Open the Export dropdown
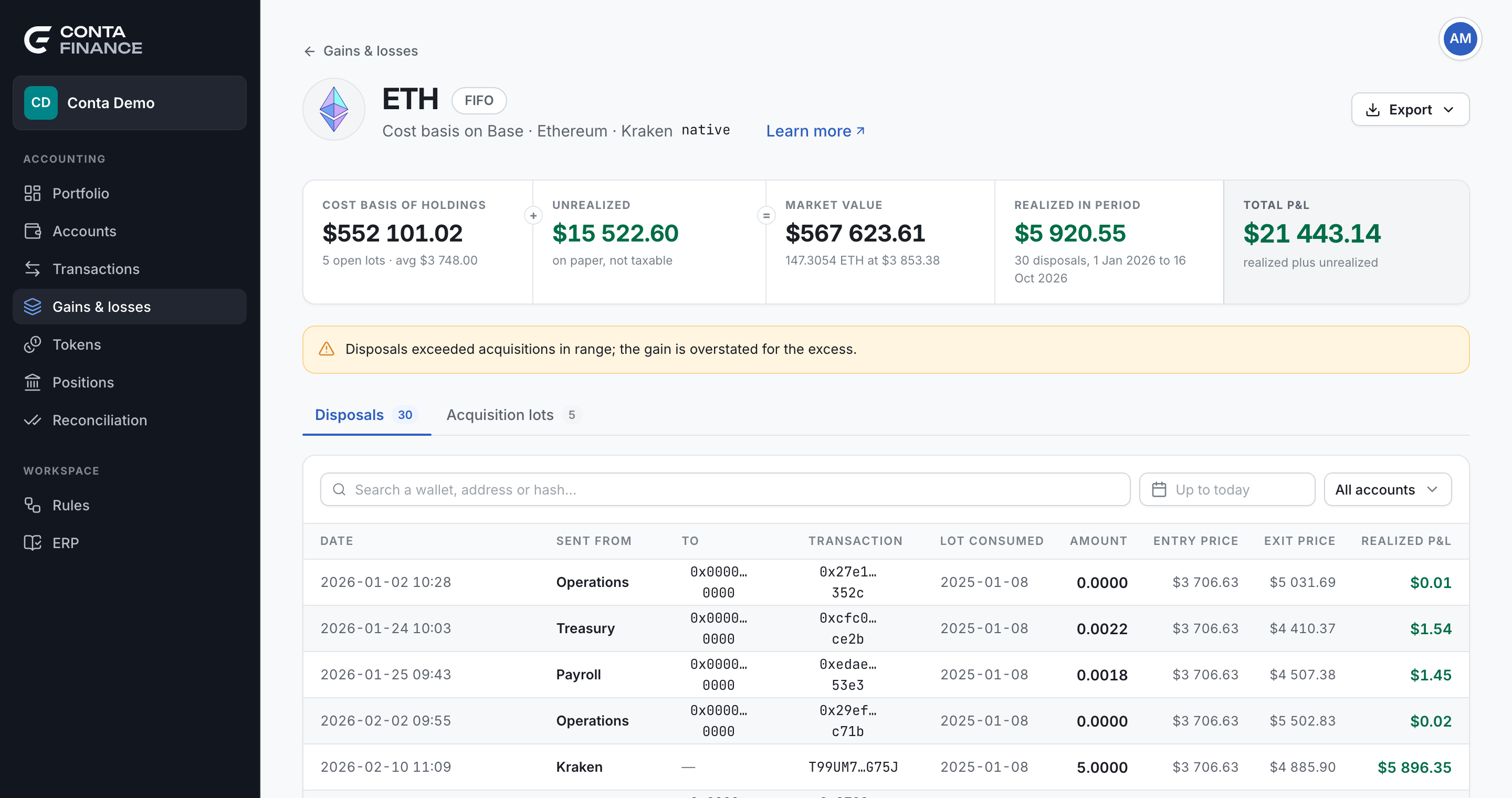1512x798 pixels. click(x=1410, y=110)
